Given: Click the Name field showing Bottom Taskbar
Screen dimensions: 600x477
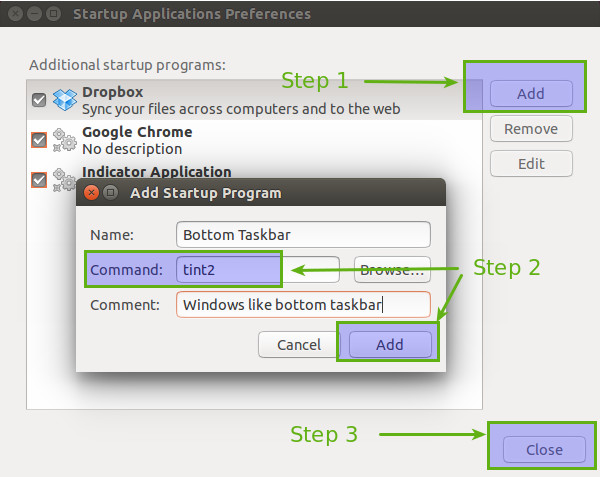Looking at the screenshot, I should [303, 235].
